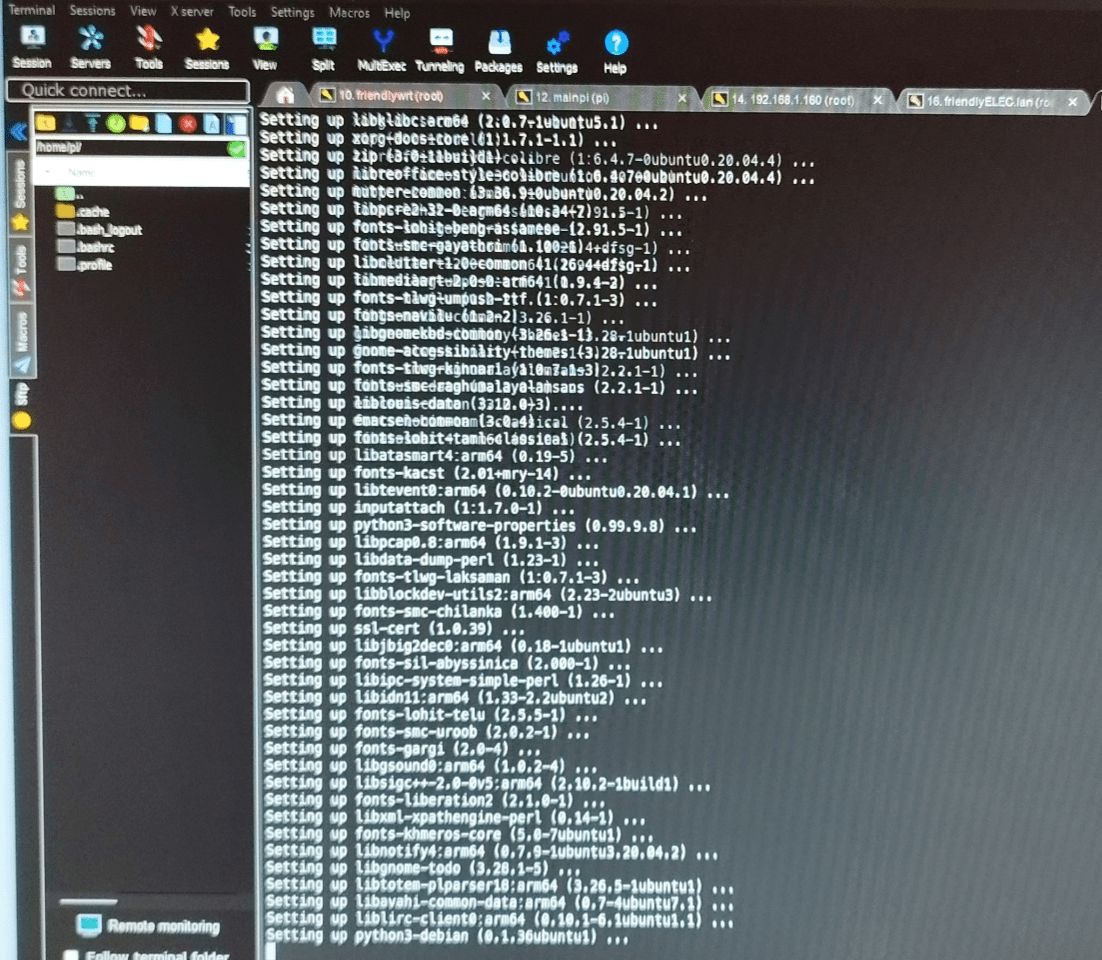Toggle the Follow terminal folder checkbox
This screenshot has width=1102, height=960.
71,955
